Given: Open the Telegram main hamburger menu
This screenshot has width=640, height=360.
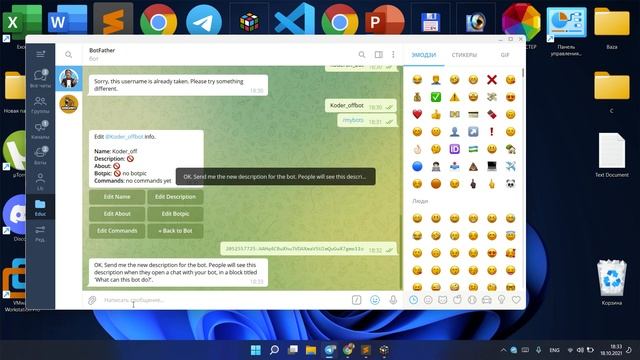Looking at the screenshot, I should [x=40, y=54].
